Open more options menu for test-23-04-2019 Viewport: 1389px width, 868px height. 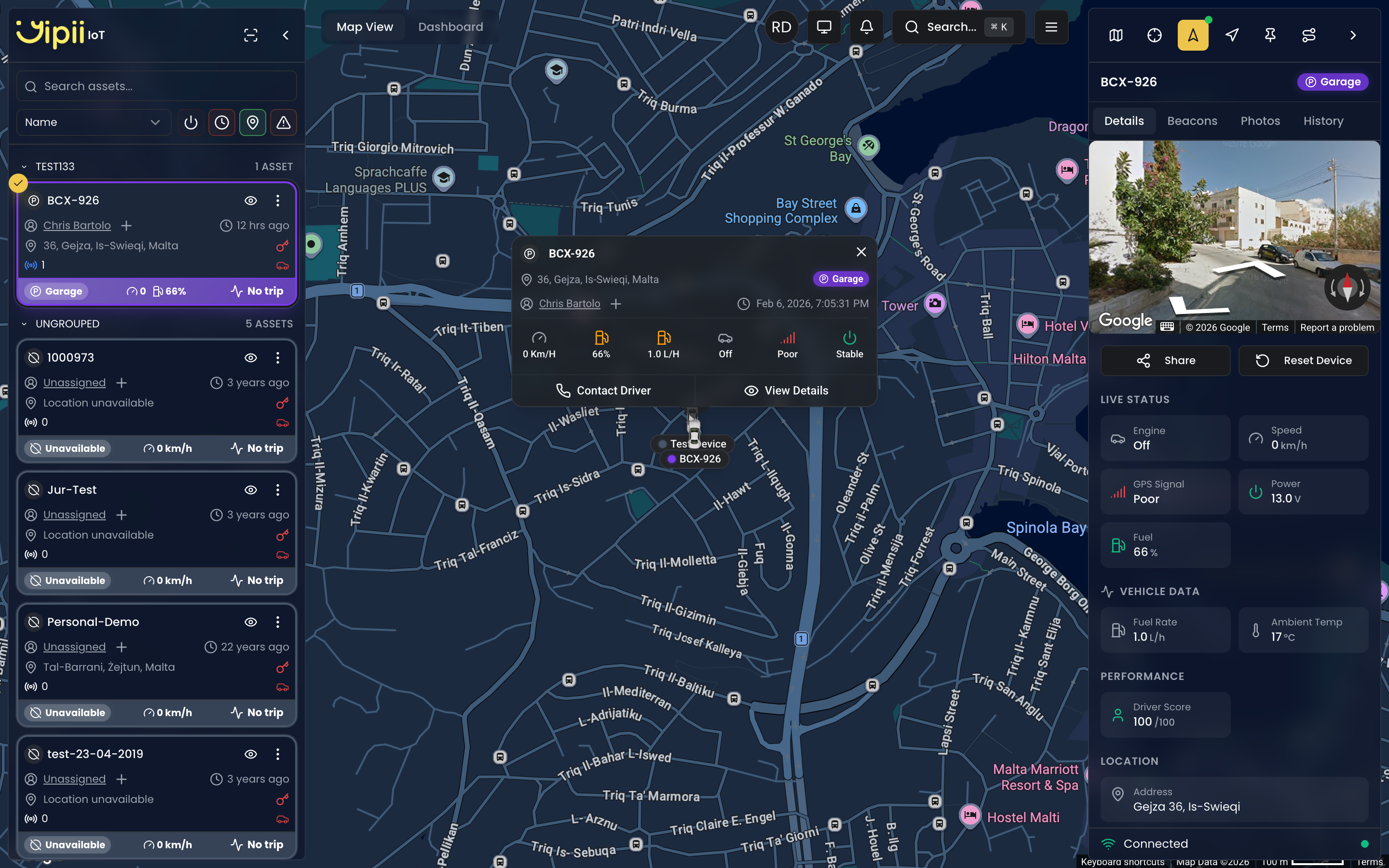(278, 754)
